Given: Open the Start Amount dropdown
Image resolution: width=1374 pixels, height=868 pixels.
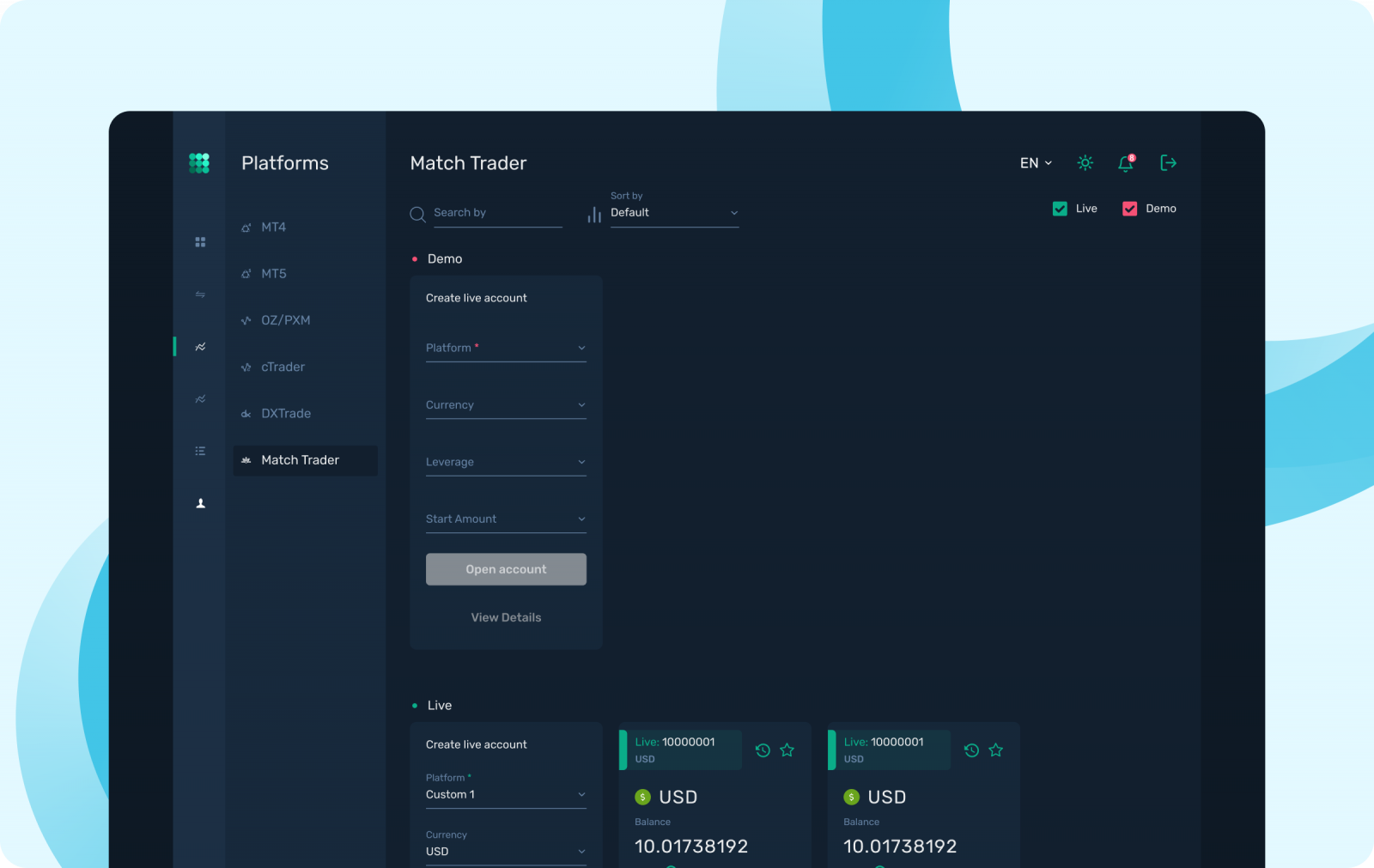Looking at the screenshot, I should tap(506, 519).
